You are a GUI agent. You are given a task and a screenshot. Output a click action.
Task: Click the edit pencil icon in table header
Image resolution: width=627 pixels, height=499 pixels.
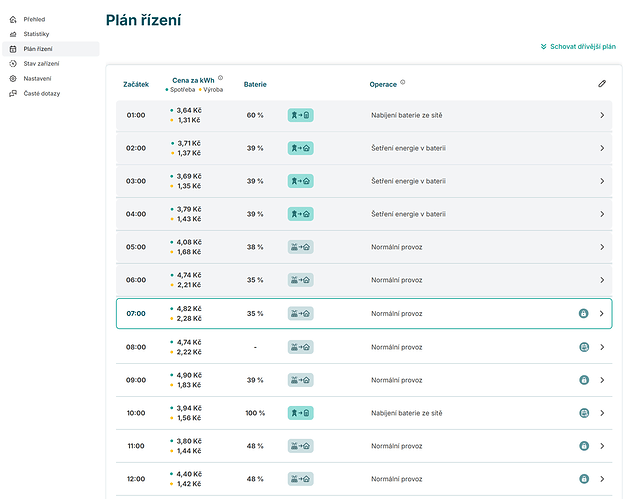(602, 84)
